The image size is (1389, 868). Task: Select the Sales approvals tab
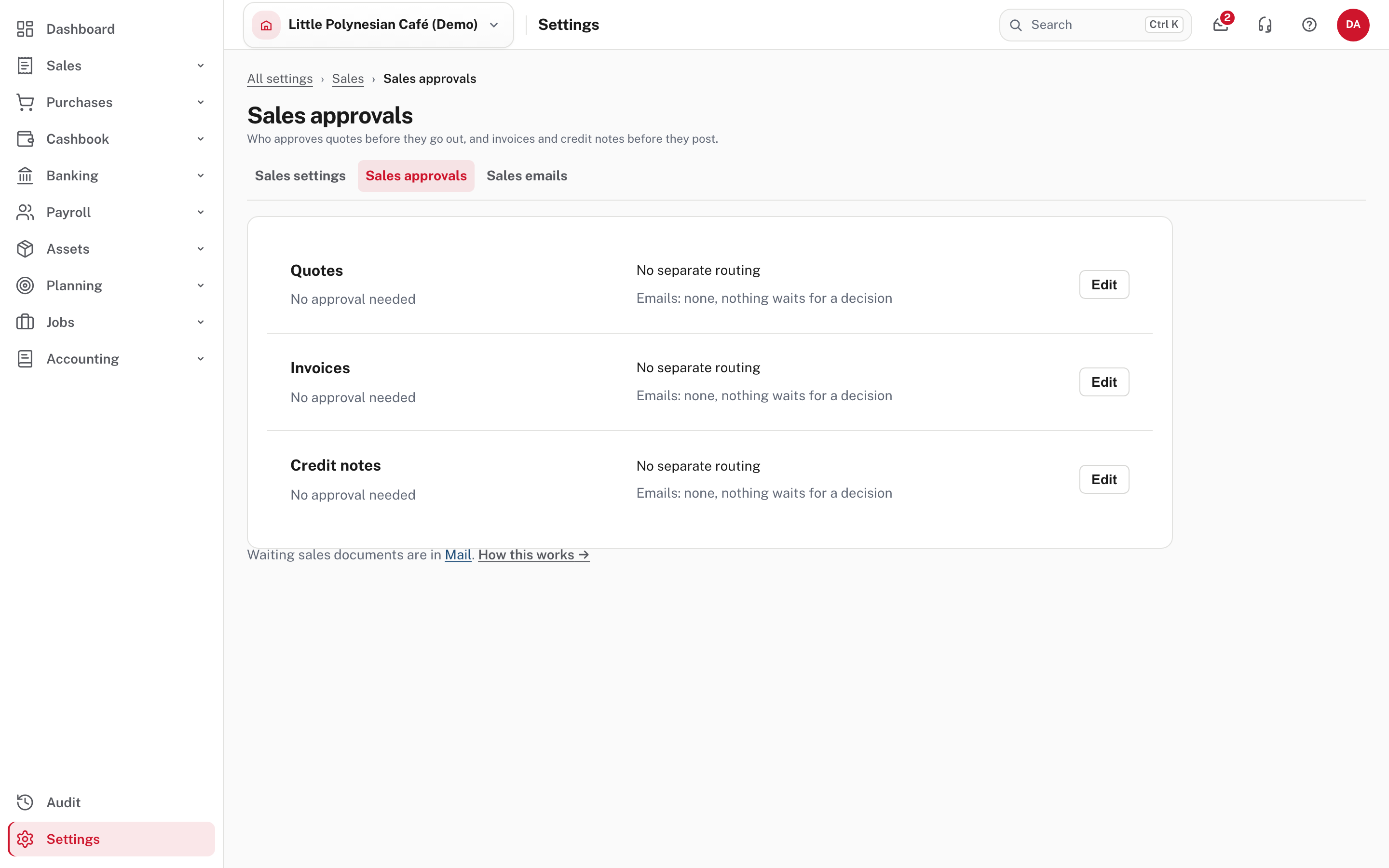[416, 176]
